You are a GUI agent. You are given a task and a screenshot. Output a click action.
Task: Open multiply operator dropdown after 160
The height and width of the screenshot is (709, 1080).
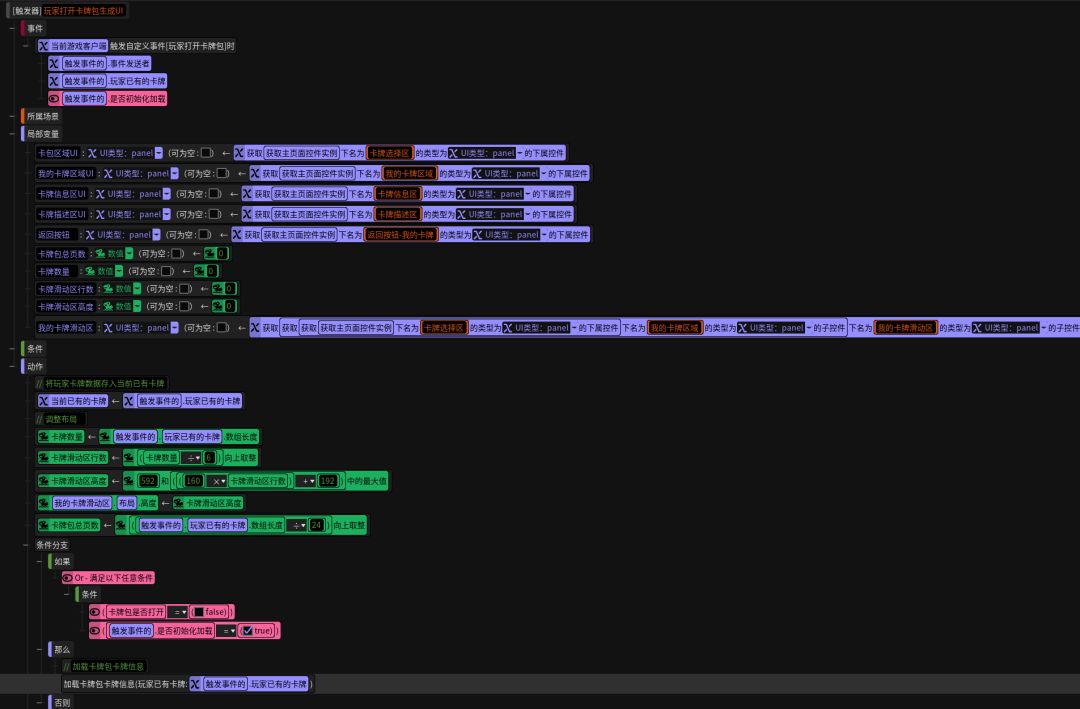click(x=218, y=481)
